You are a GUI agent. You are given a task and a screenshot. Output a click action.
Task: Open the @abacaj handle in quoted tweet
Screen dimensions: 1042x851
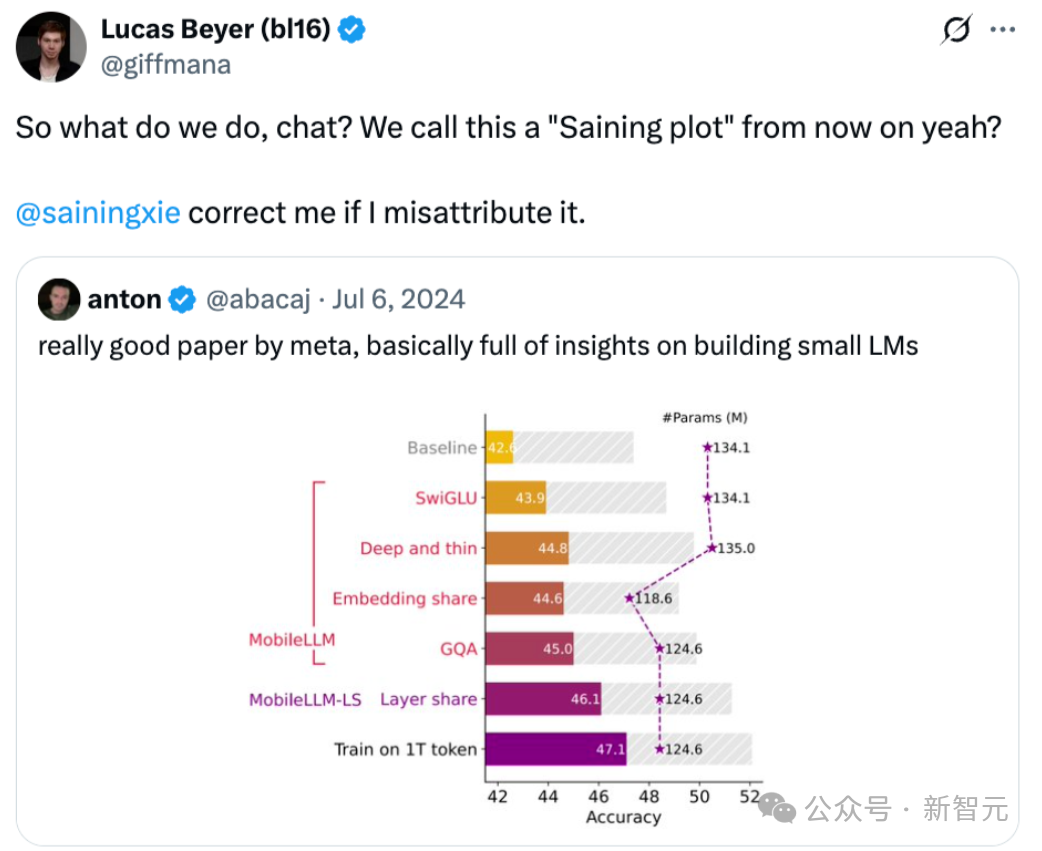click(258, 300)
